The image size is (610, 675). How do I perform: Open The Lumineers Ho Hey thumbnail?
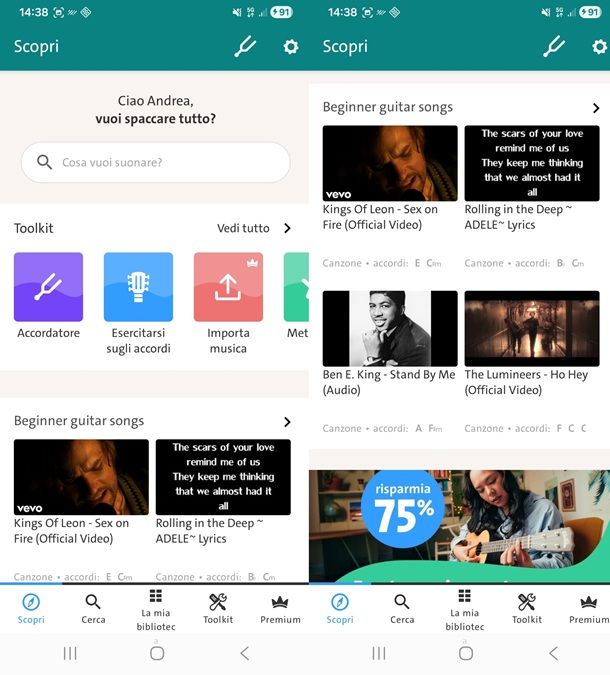tap(532, 328)
